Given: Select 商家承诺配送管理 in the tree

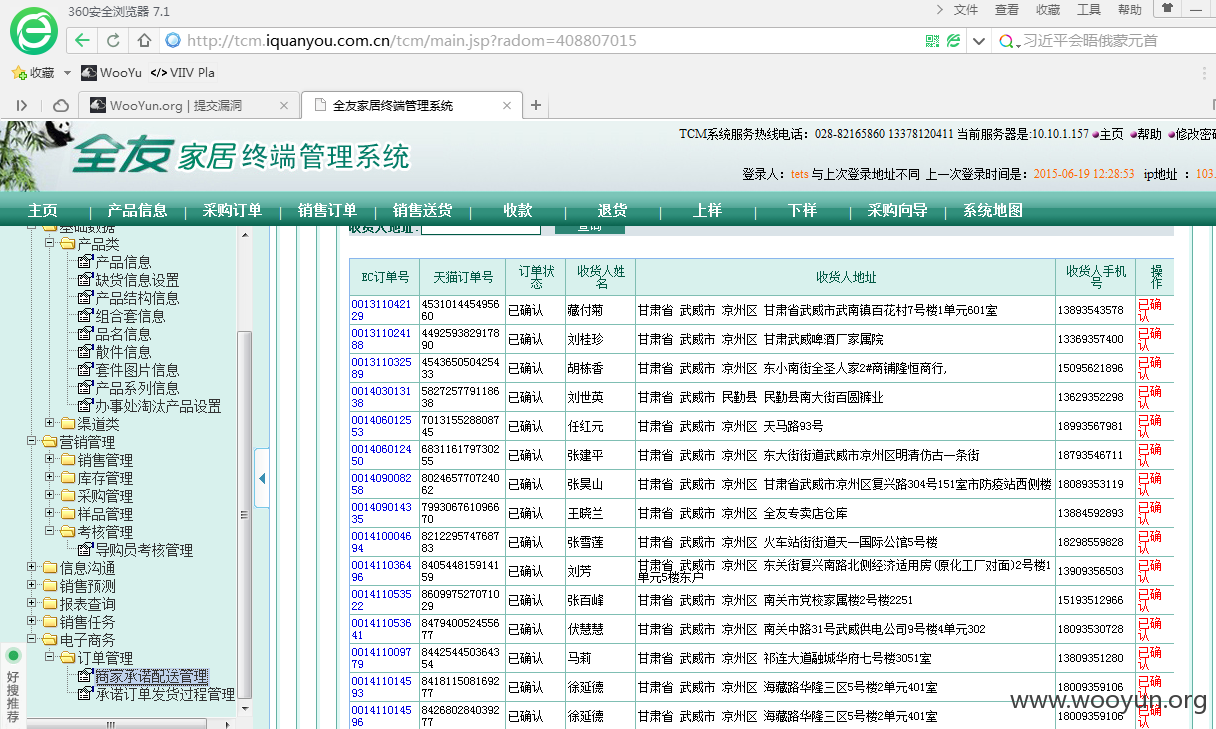Looking at the screenshot, I should point(151,676).
